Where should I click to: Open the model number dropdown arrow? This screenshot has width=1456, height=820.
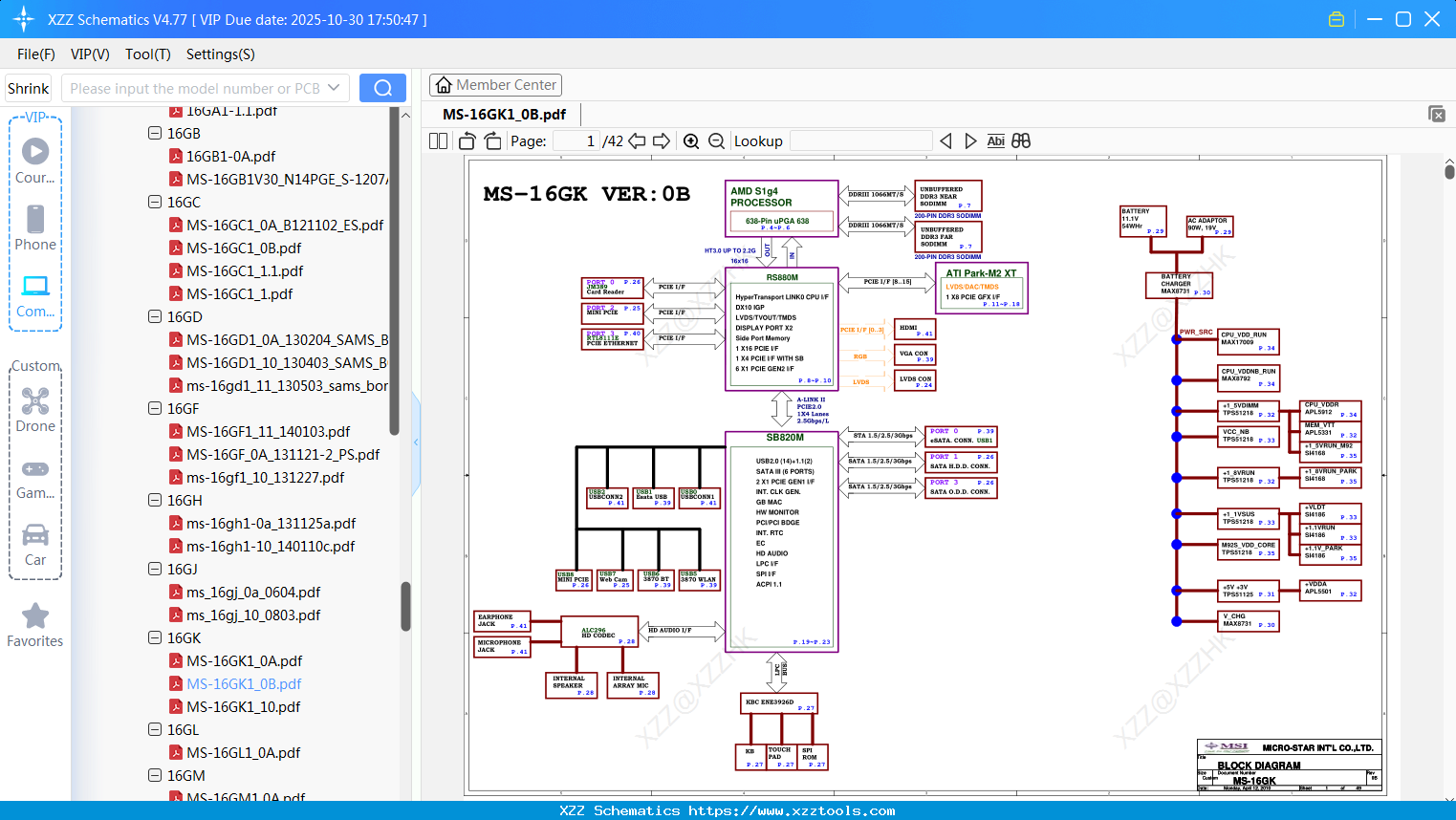click(x=334, y=88)
